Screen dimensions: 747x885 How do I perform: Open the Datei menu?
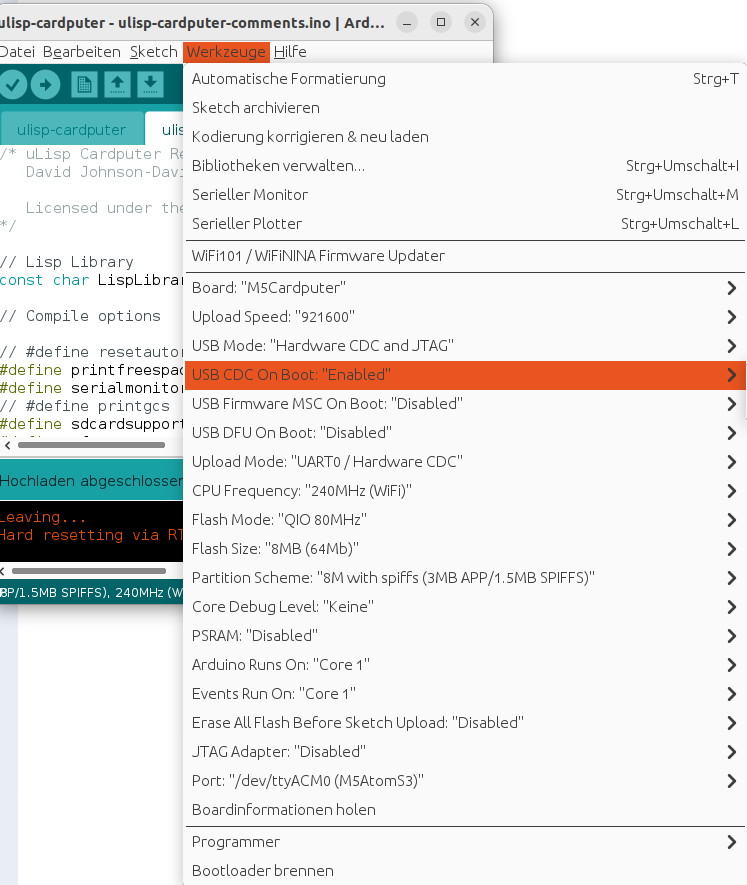[17, 52]
